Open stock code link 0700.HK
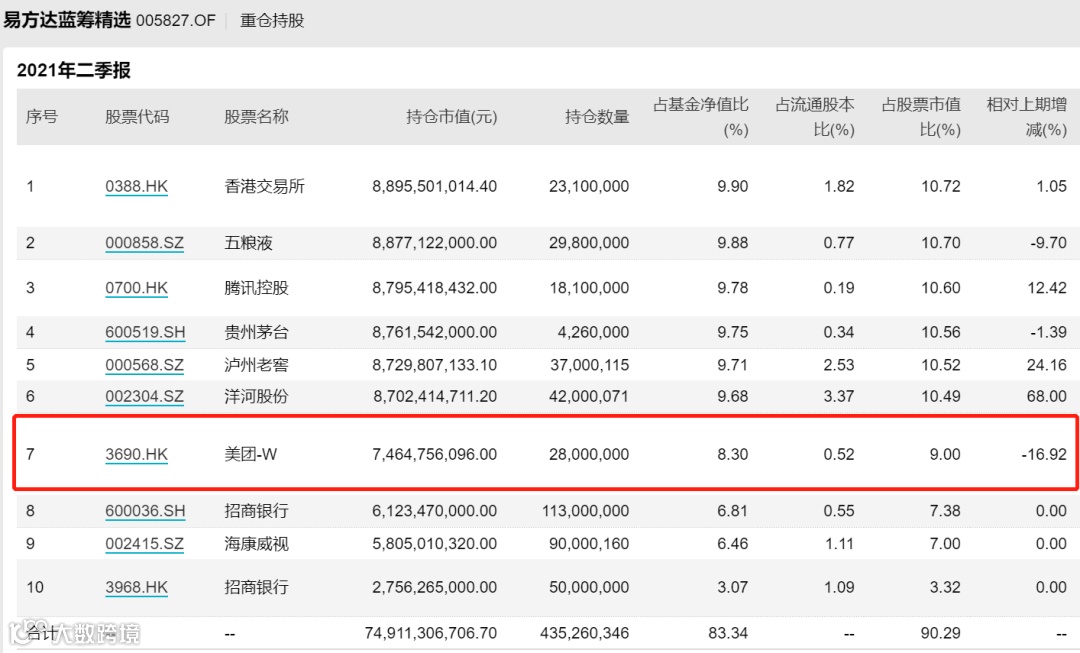The width and height of the screenshot is (1080, 653). coord(136,287)
